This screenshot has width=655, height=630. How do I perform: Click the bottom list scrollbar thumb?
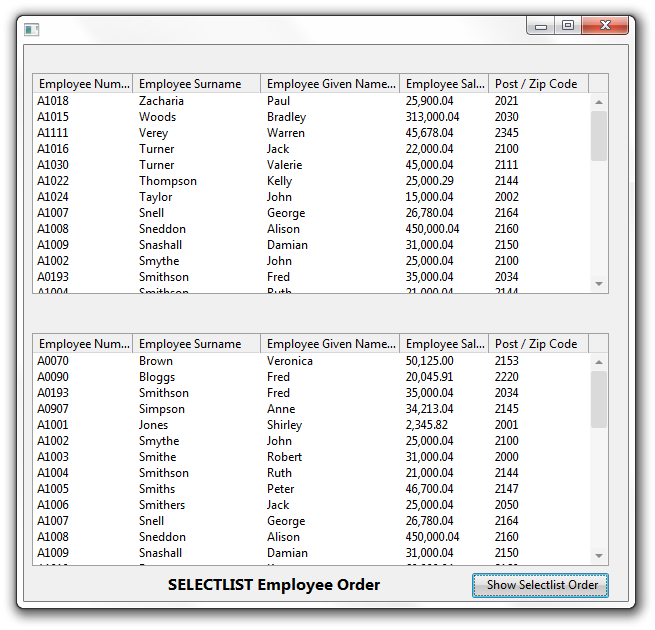pos(599,399)
